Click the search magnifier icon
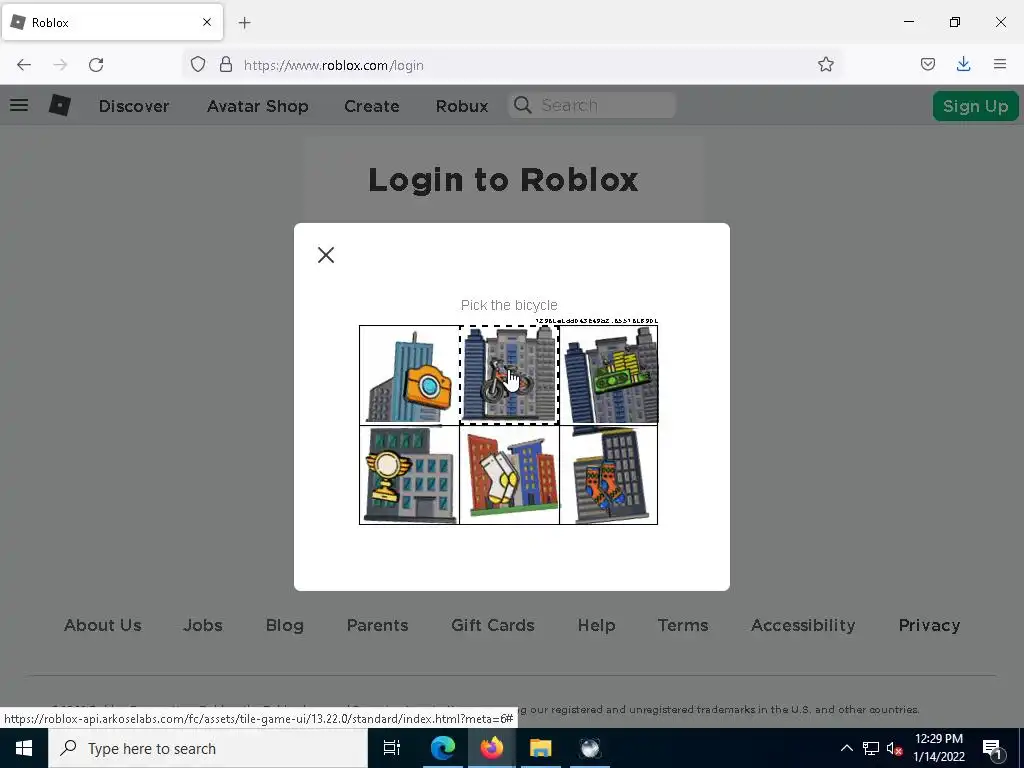This screenshot has height=768, width=1024. (x=522, y=105)
